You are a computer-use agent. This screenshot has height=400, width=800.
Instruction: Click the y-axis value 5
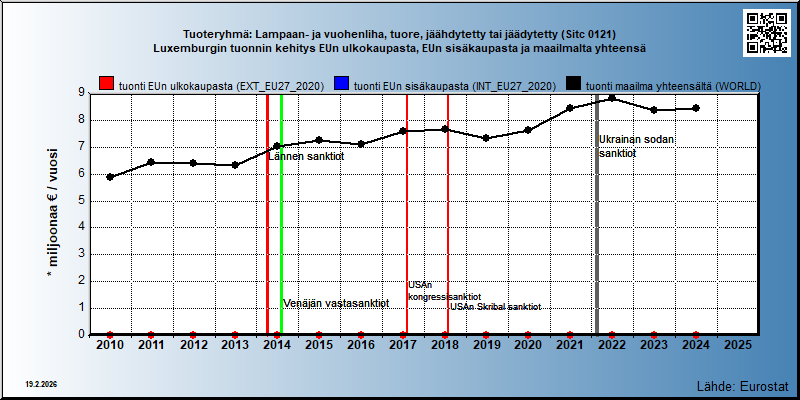(81, 201)
